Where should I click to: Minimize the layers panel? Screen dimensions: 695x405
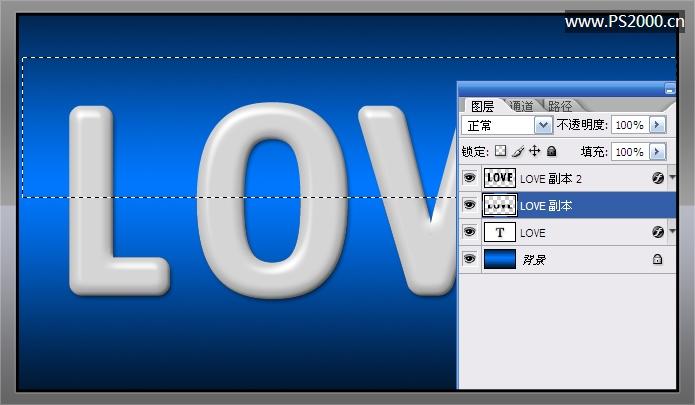(x=670, y=89)
